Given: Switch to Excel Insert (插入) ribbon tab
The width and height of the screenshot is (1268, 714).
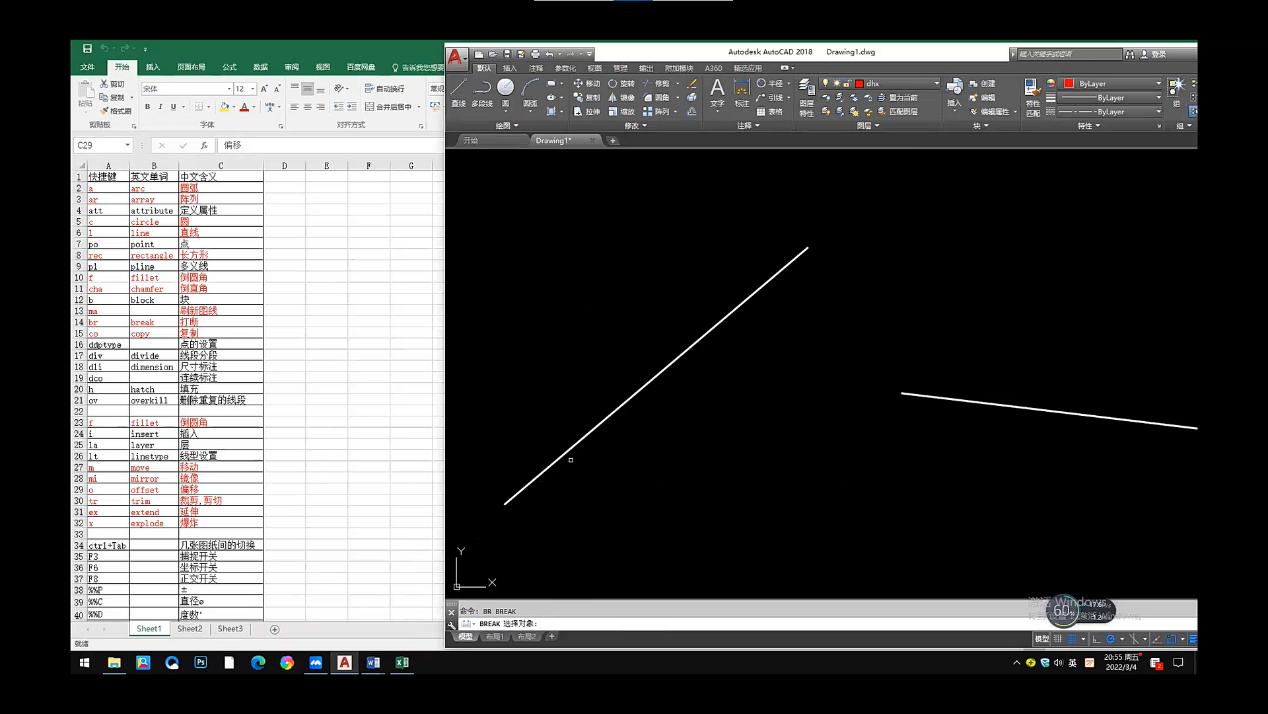Looking at the screenshot, I should [x=153, y=67].
